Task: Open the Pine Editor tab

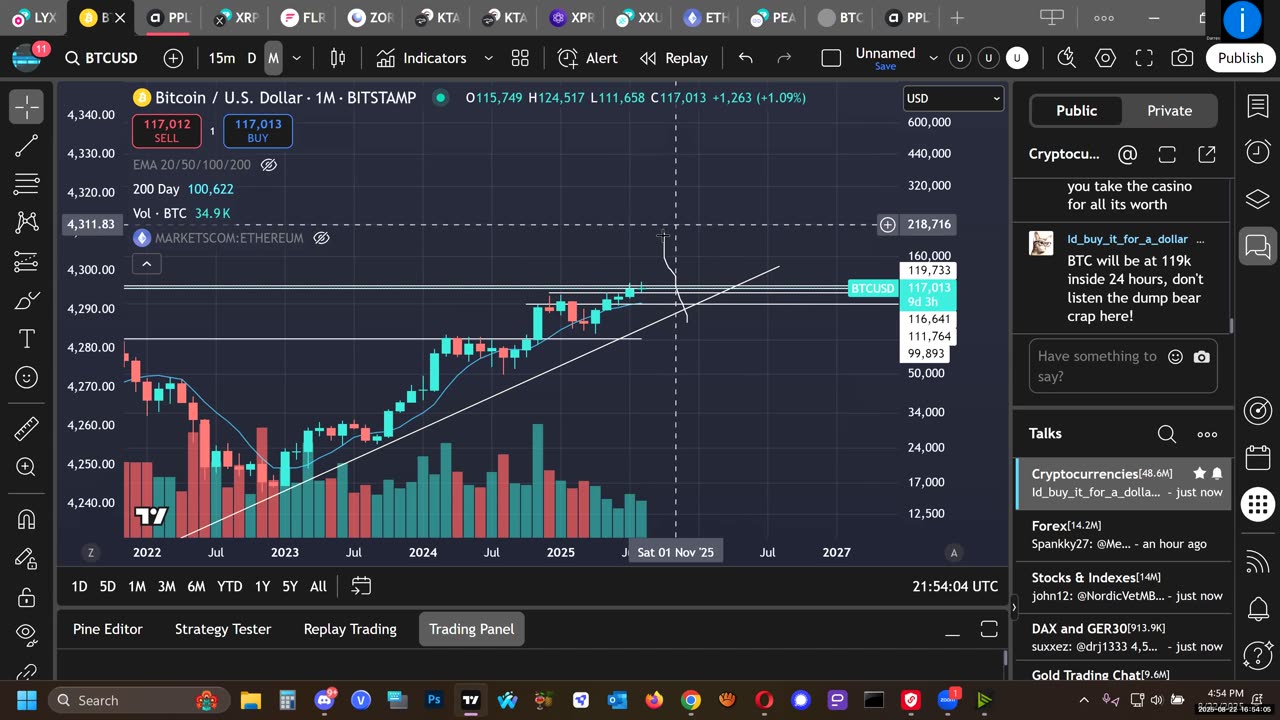Action: [108, 629]
